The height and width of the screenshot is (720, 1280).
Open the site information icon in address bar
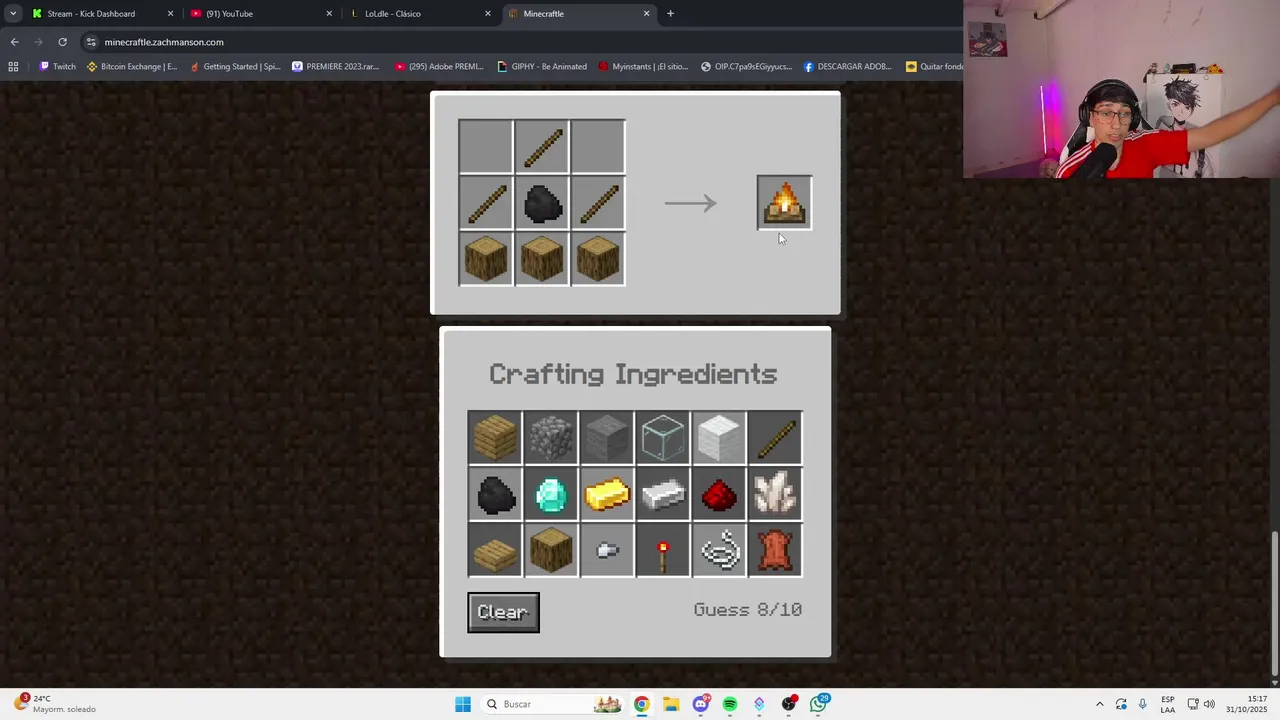click(x=91, y=42)
